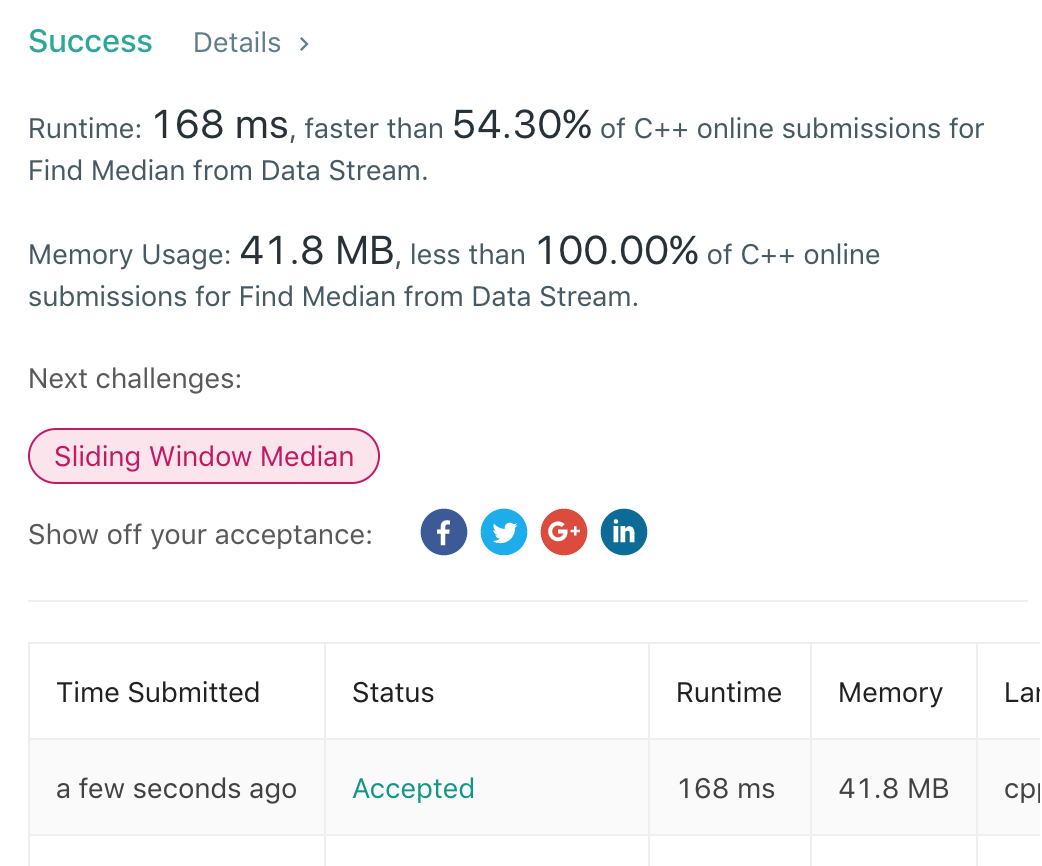Click the 100.00% memory percentile figure

617,252
